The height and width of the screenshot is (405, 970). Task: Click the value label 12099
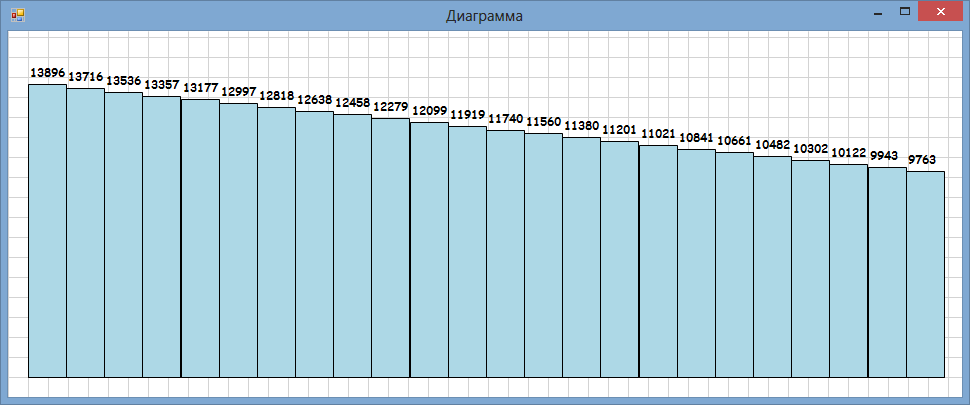point(429,111)
